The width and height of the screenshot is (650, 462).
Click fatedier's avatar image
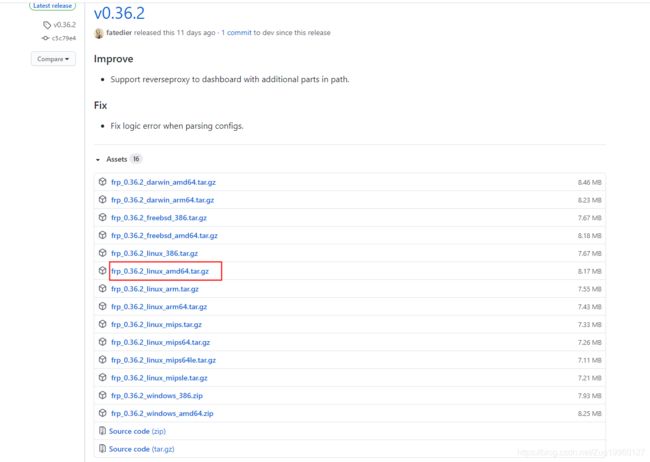pyautogui.click(x=99, y=33)
